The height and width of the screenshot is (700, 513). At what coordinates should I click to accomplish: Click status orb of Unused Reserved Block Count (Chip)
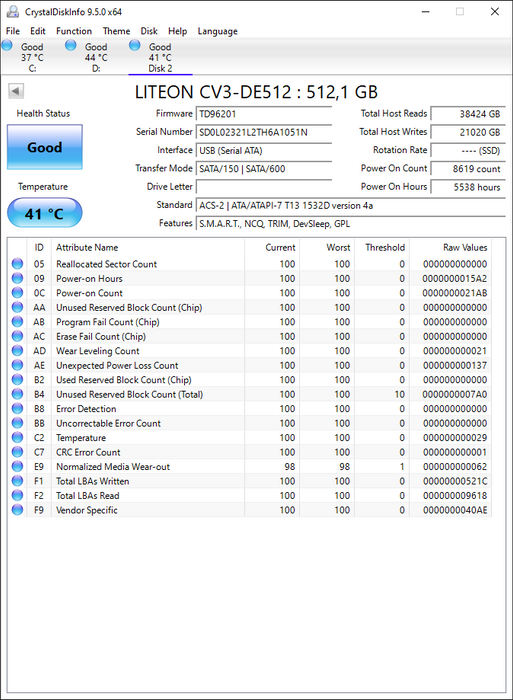[x=17, y=307]
